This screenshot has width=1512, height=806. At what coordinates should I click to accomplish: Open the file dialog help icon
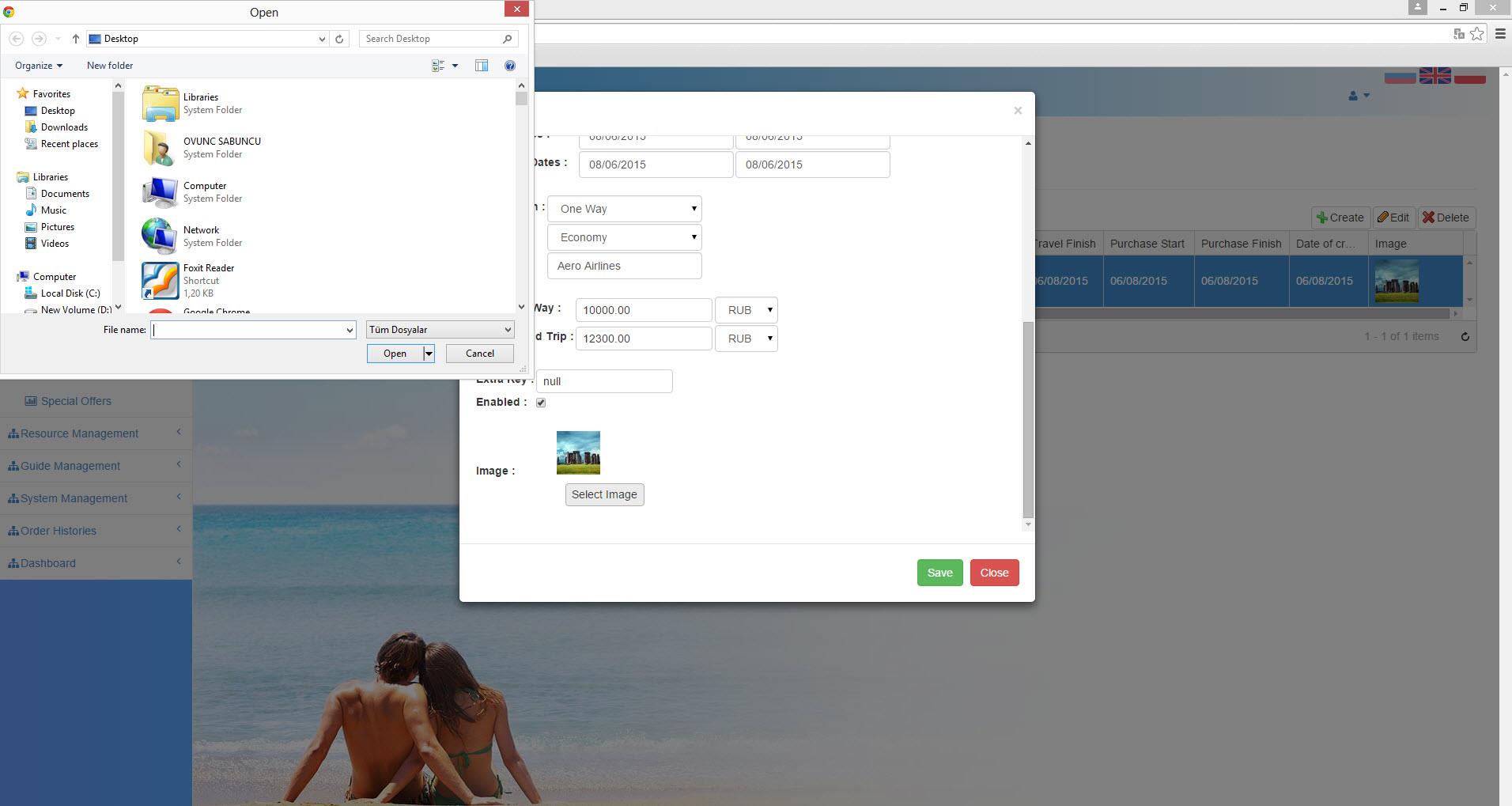tap(510, 66)
